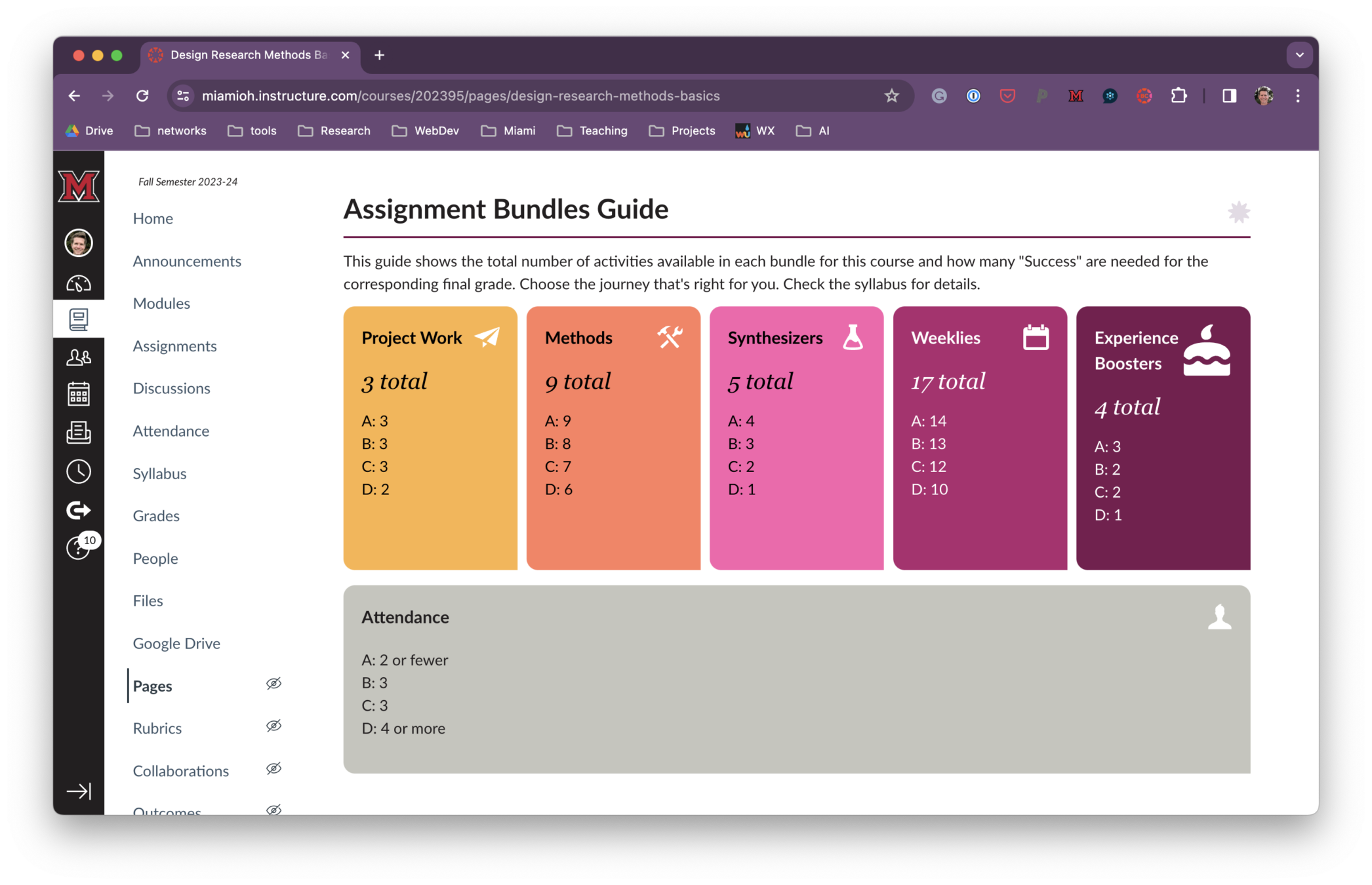
Task: Open the Inbox icon in global nav
Action: click(x=79, y=432)
